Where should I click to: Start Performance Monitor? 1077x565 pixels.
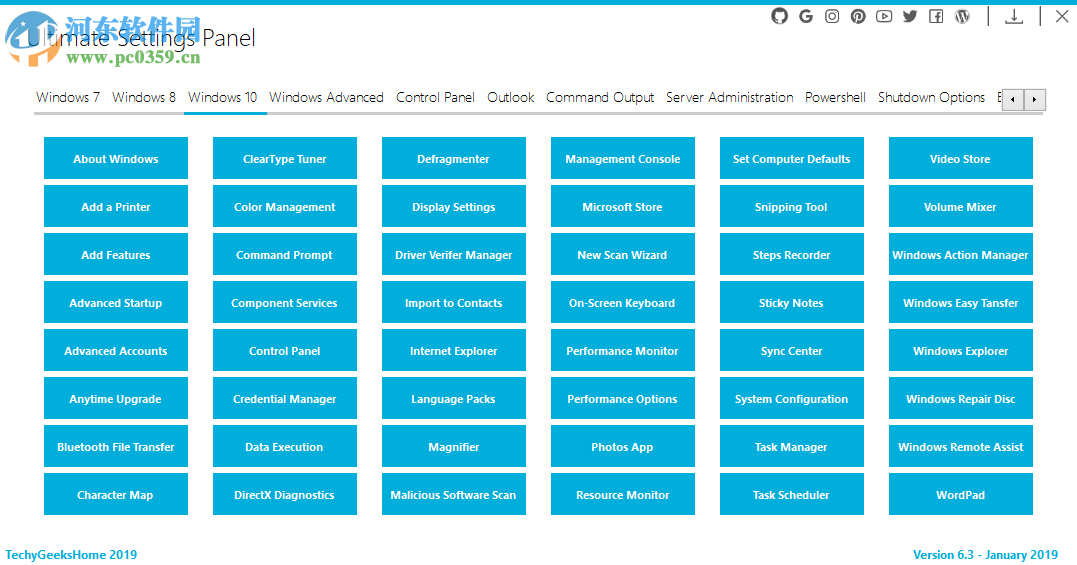622,350
